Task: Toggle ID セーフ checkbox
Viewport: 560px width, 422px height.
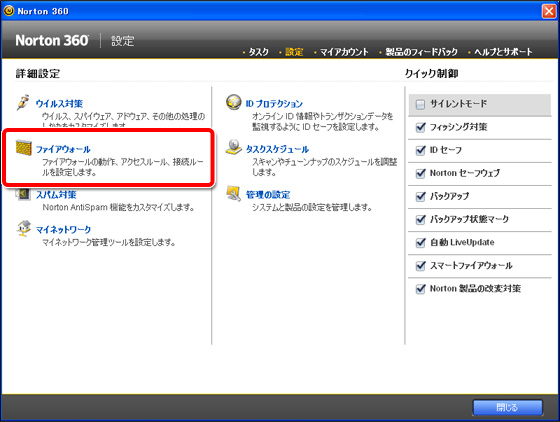Action: pyautogui.click(x=421, y=150)
